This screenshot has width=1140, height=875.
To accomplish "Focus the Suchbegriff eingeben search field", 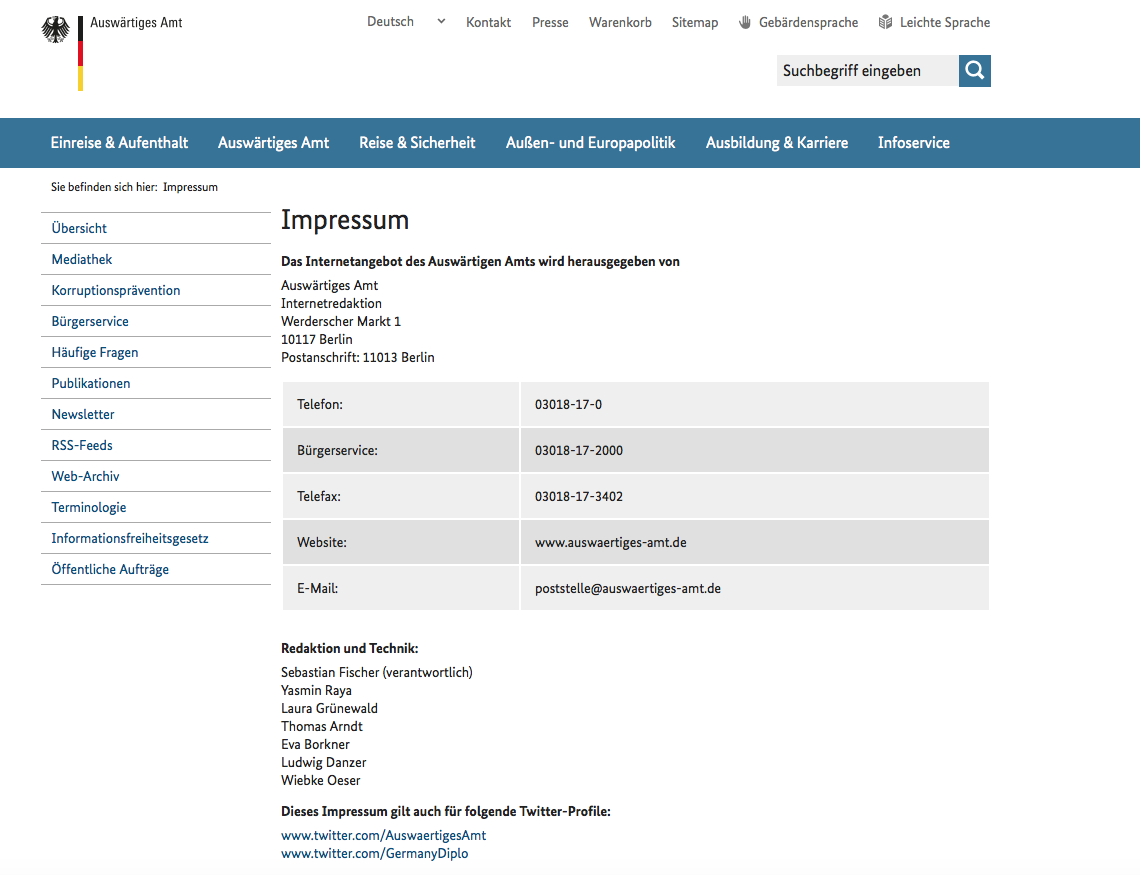I will point(867,70).
